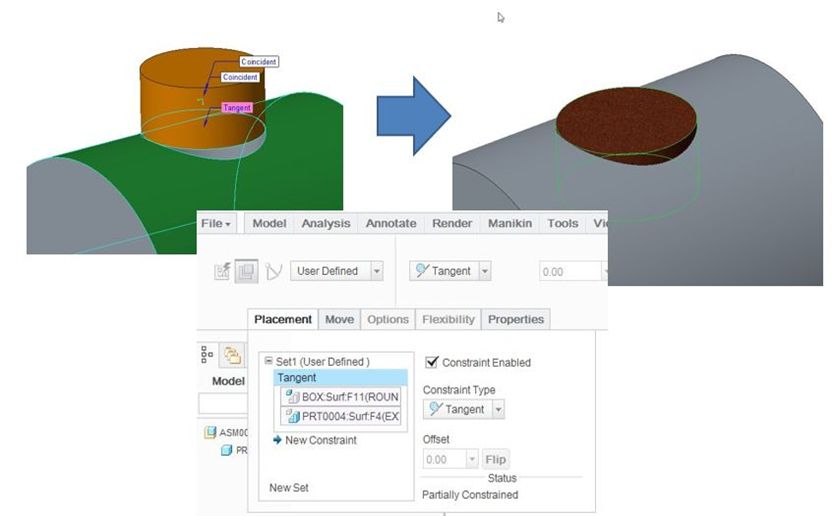Select the PRT0004:Surf:F4 reference
Viewport: 835px width, 516px height.
click(x=341, y=416)
